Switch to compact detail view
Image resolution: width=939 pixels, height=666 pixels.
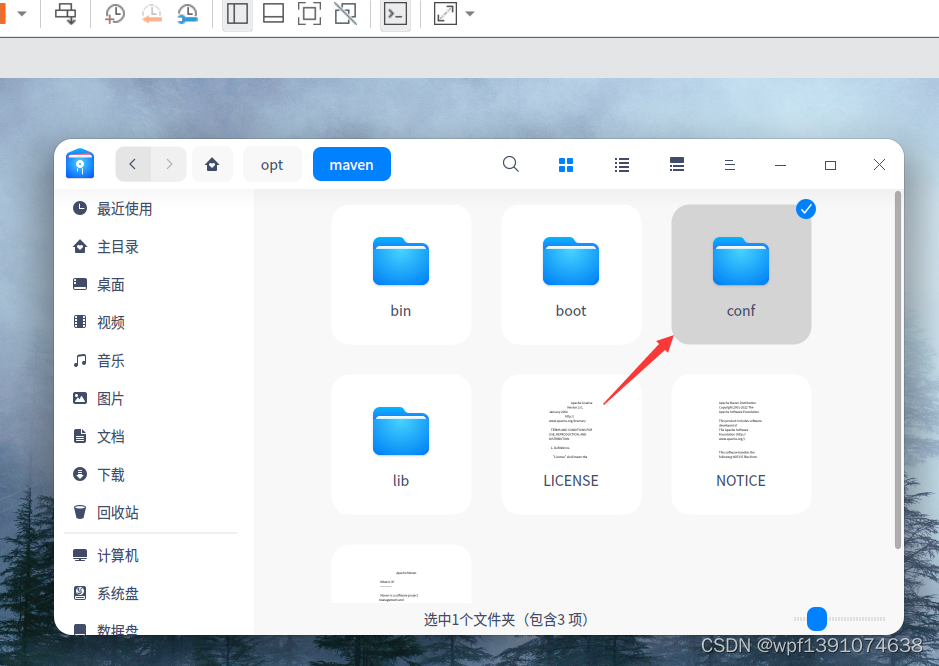(x=677, y=165)
